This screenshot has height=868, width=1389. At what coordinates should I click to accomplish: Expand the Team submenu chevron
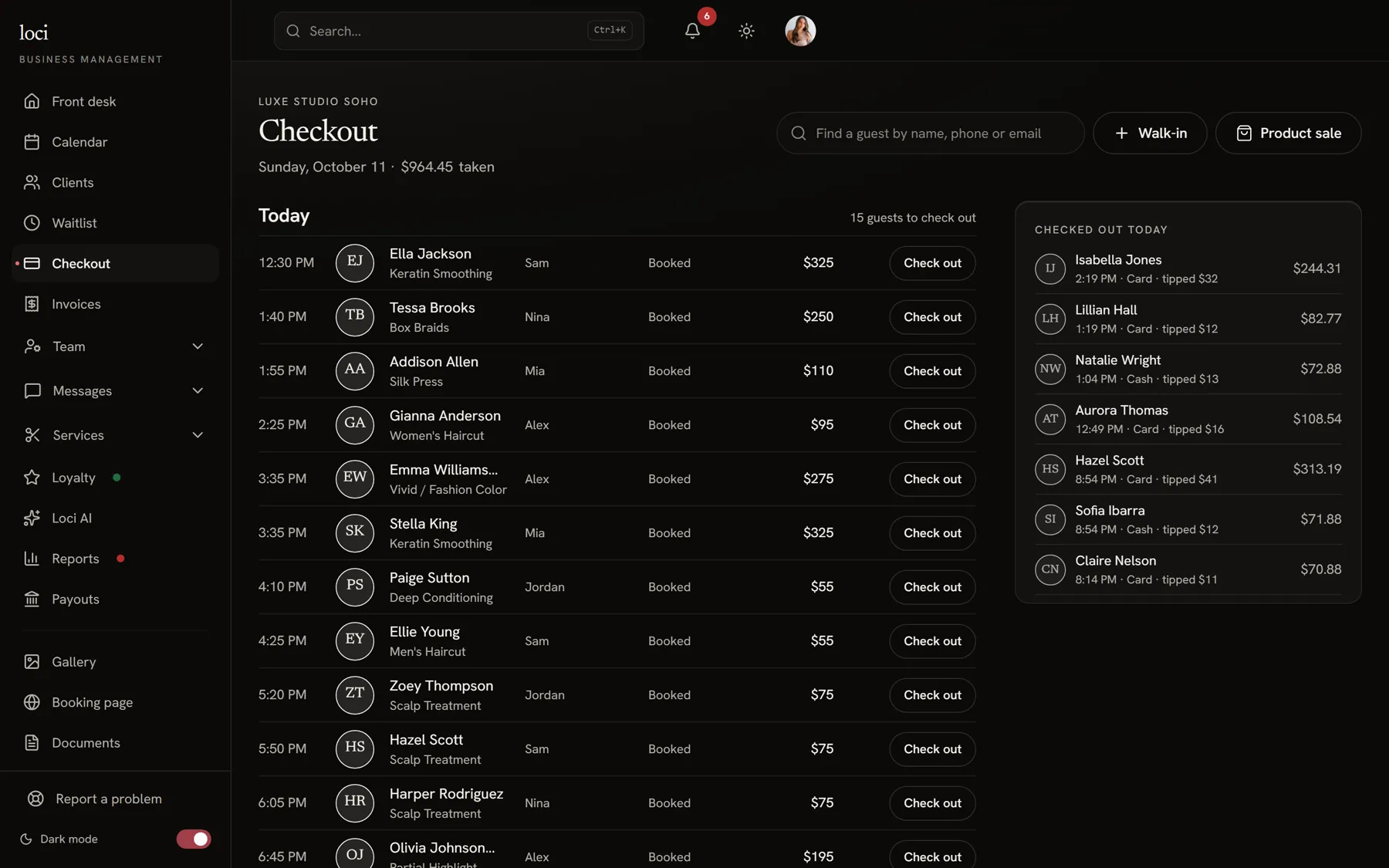click(198, 346)
